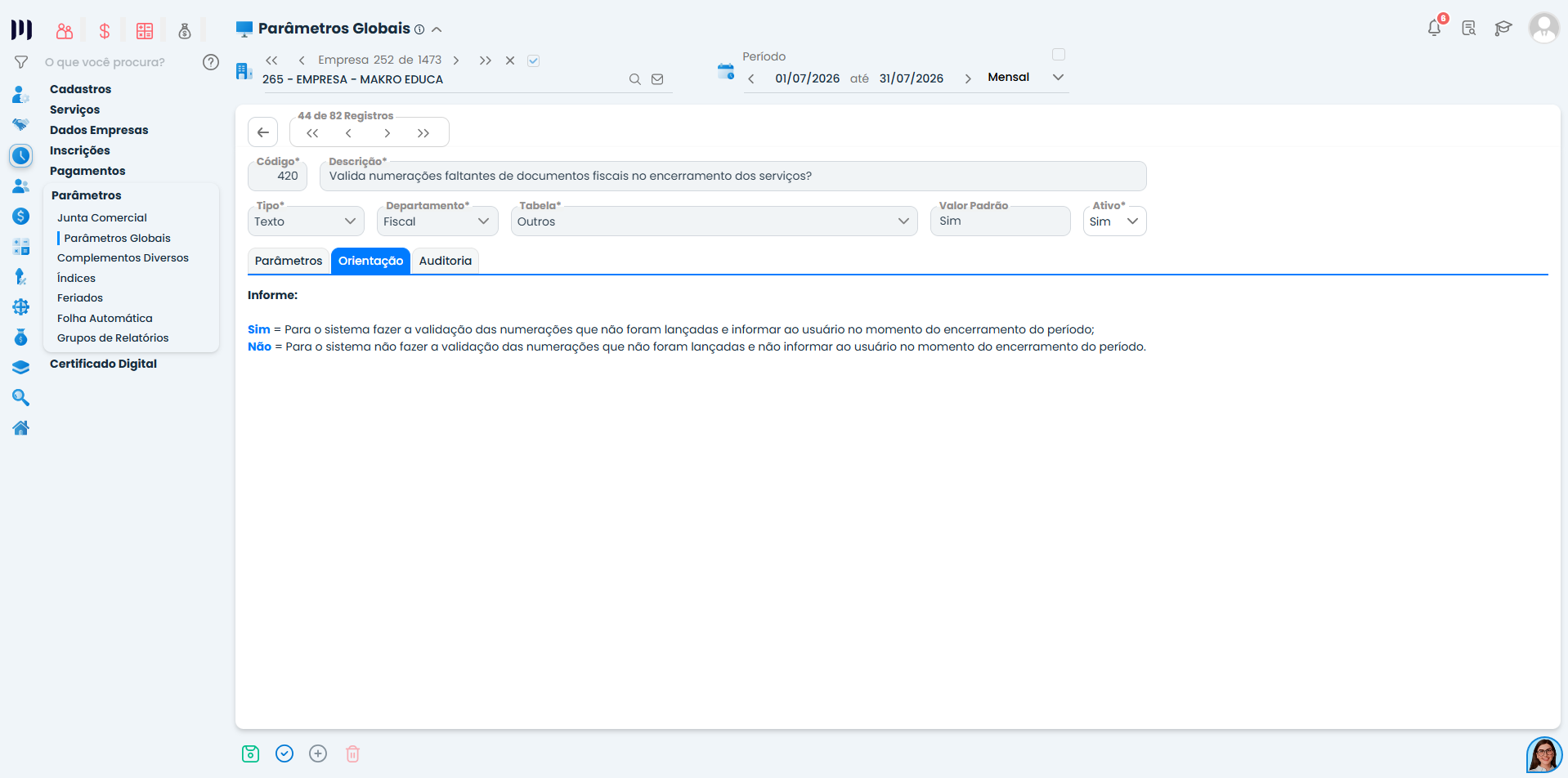The width and height of the screenshot is (1568, 778).
Task: Open the people module icon in top bar
Action: point(65,31)
